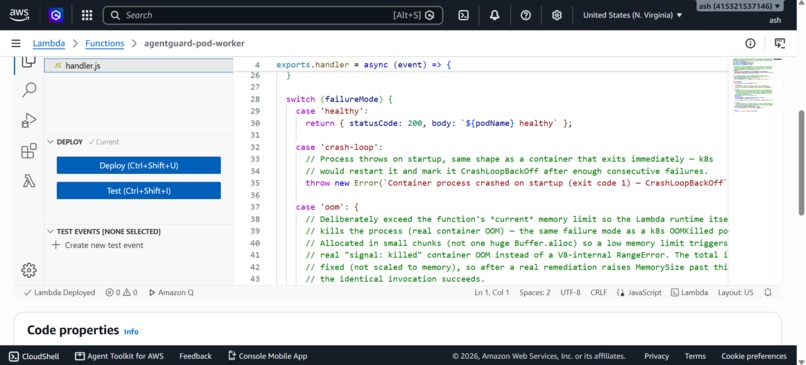Open the Terms footer link
806x365 pixels.
tap(695, 356)
